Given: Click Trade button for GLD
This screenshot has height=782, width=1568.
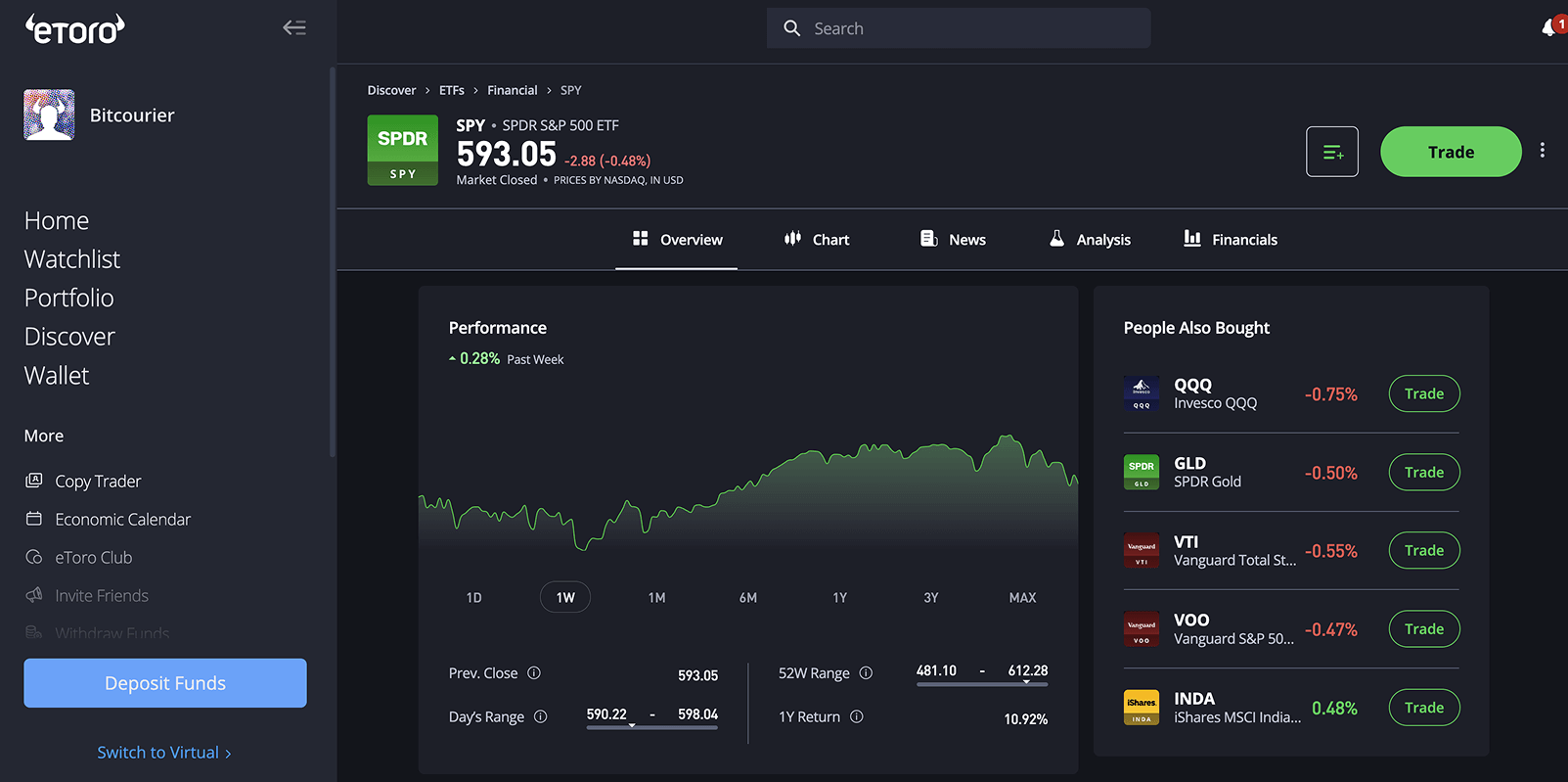Looking at the screenshot, I should click(x=1424, y=472).
